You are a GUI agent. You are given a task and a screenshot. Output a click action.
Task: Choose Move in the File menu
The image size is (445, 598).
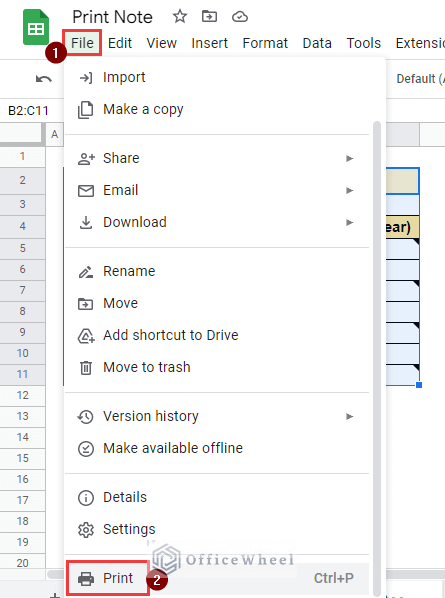coord(217,304)
